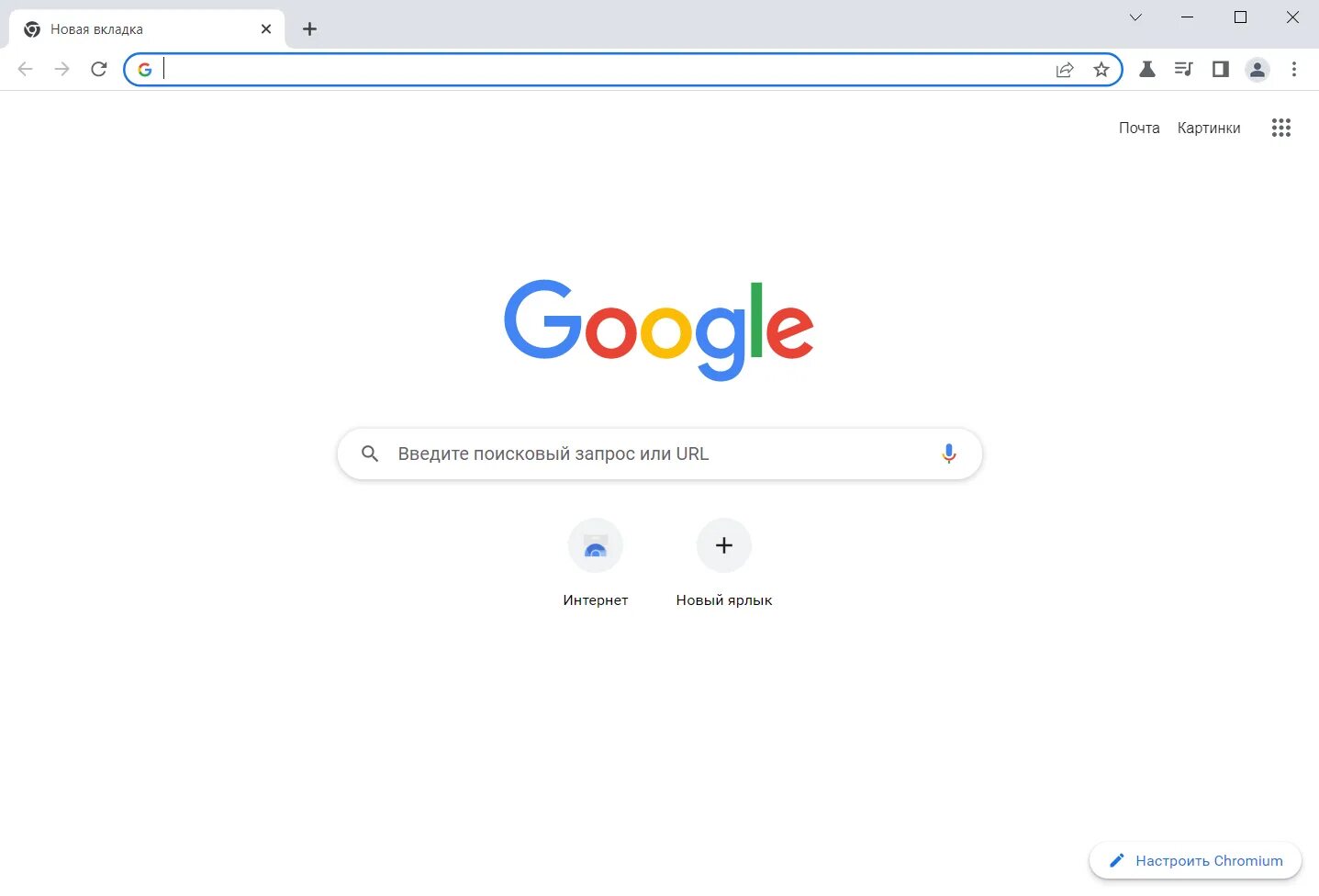Reload the current page
The image size is (1319, 896).
[x=99, y=69]
